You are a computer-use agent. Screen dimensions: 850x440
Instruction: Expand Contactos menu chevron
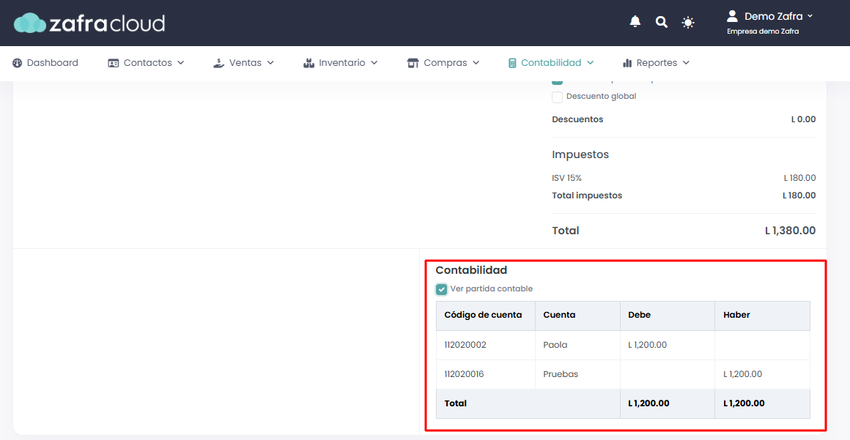(x=181, y=63)
